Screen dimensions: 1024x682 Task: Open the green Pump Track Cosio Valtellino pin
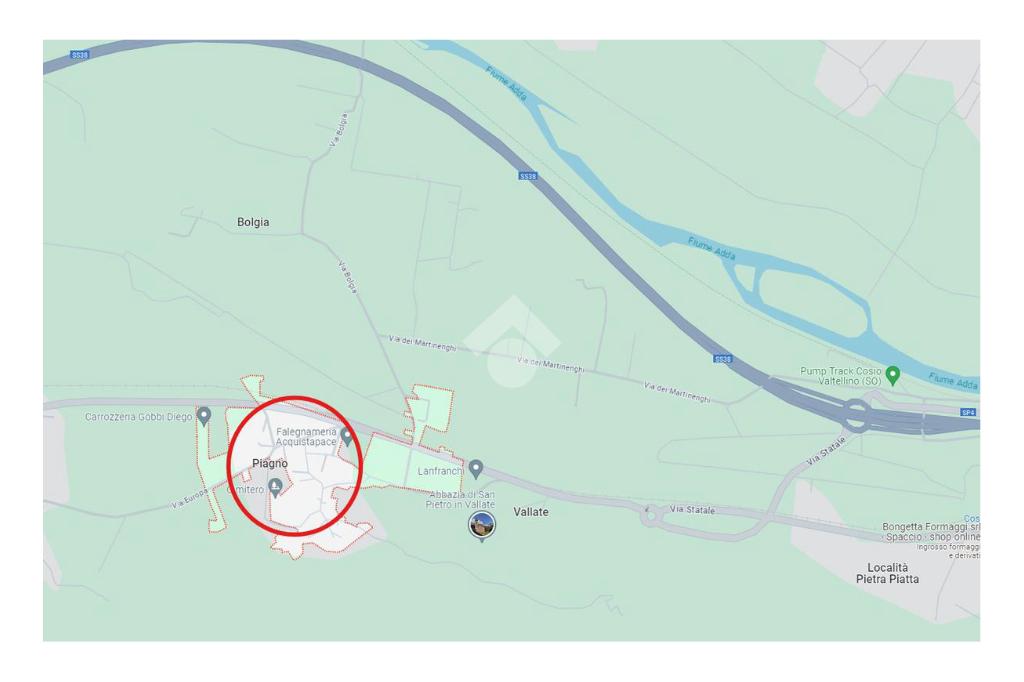point(893,376)
